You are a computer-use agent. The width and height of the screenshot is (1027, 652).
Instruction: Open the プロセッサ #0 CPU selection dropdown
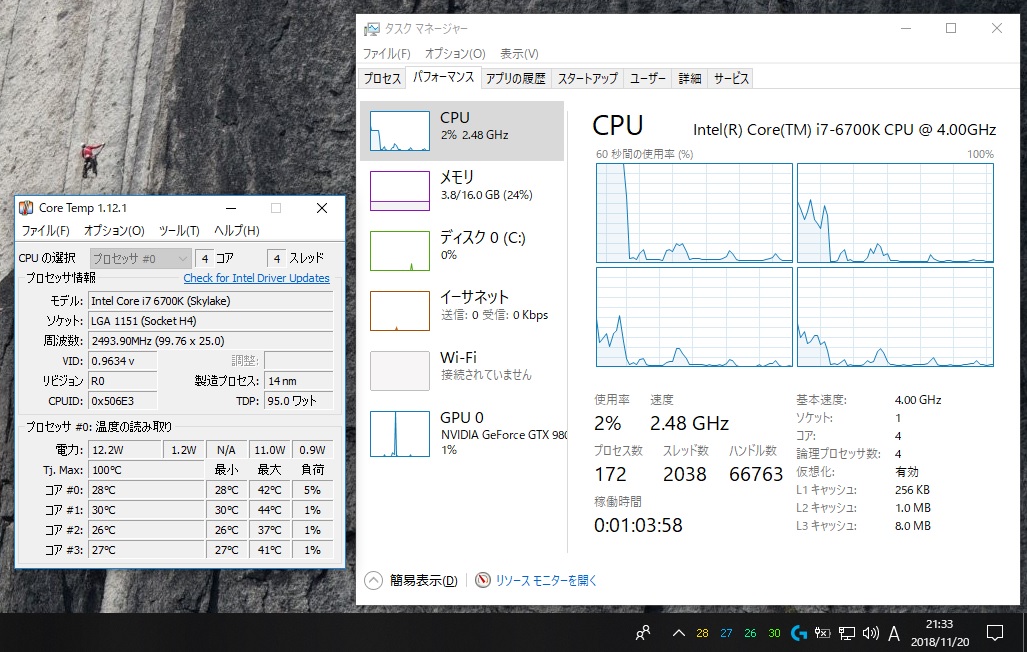tap(140, 258)
